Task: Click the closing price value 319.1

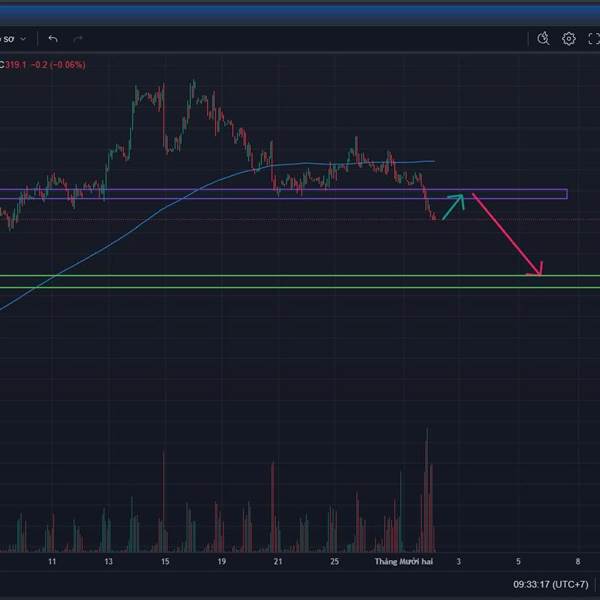Action: [x=18, y=65]
